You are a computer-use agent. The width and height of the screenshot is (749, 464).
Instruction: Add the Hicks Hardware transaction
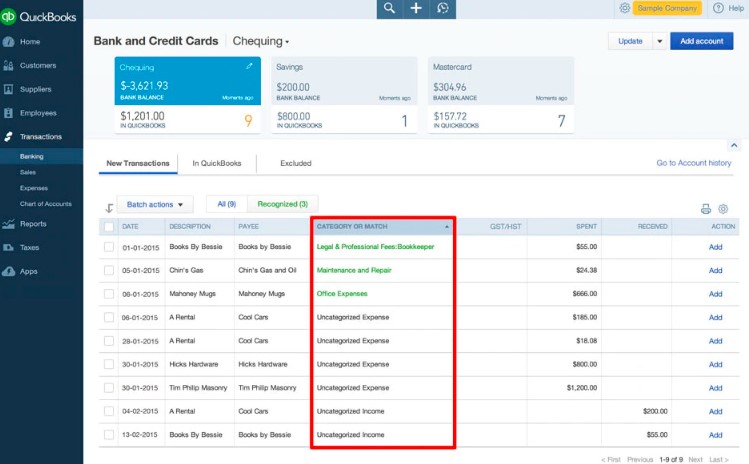pos(715,365)
